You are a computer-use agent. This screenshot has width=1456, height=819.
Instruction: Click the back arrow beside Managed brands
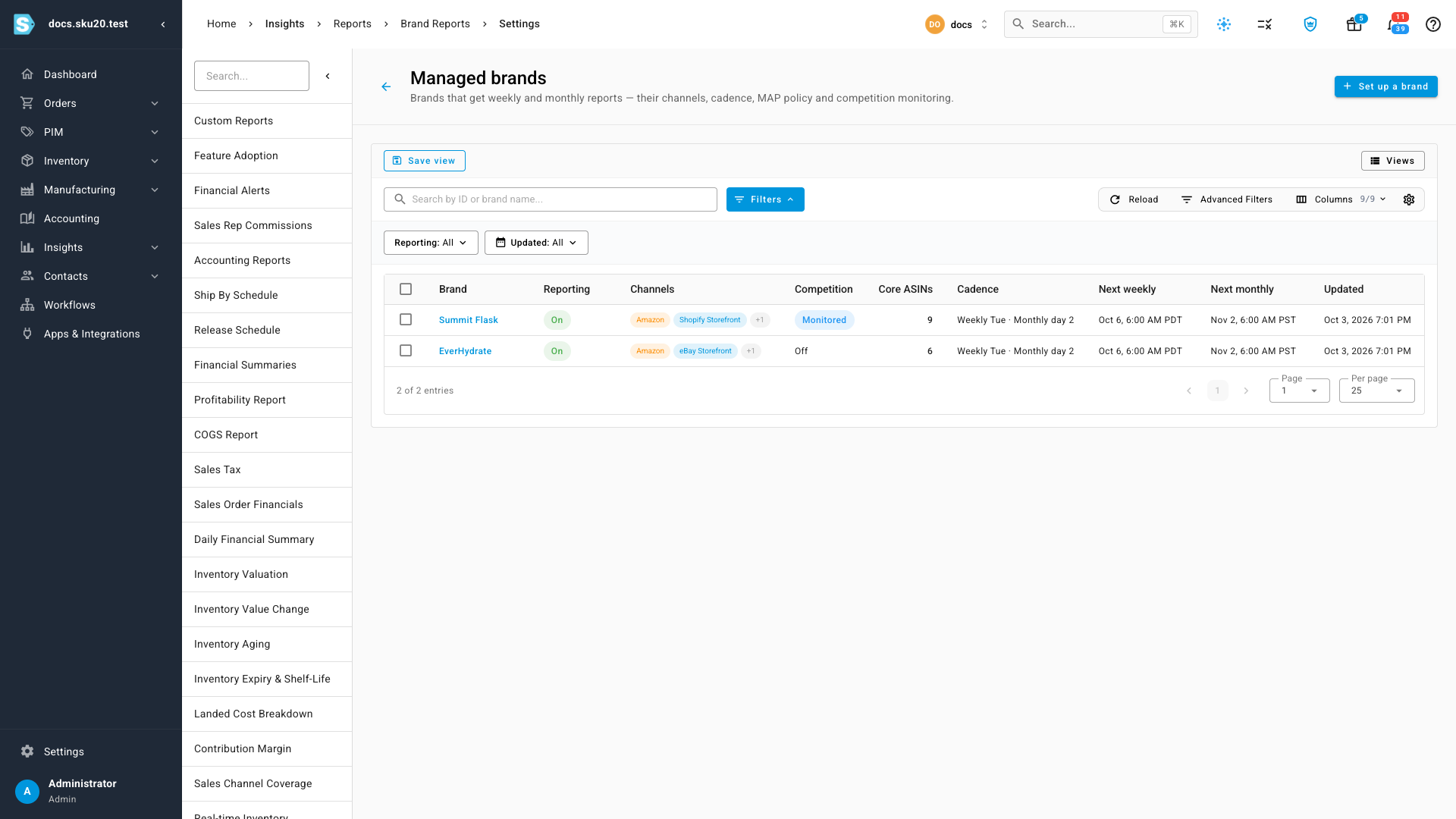(386, 87)
